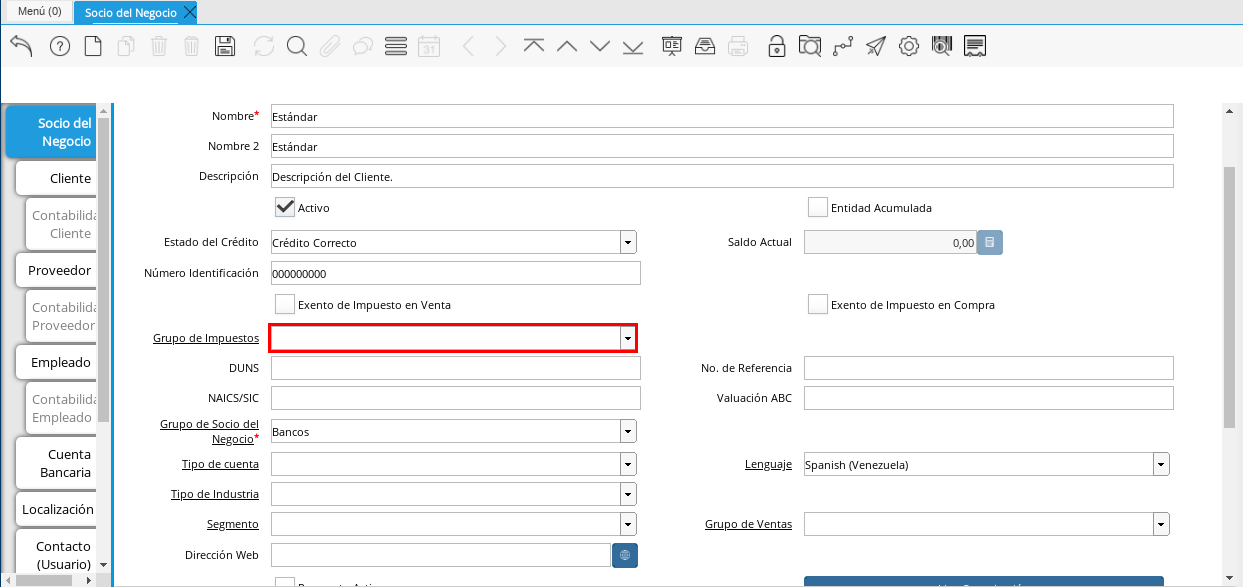The width and height of the screenshot is (1243, 587).
Task: Click the undo changes arrow icon
Action: pos(21,46)
